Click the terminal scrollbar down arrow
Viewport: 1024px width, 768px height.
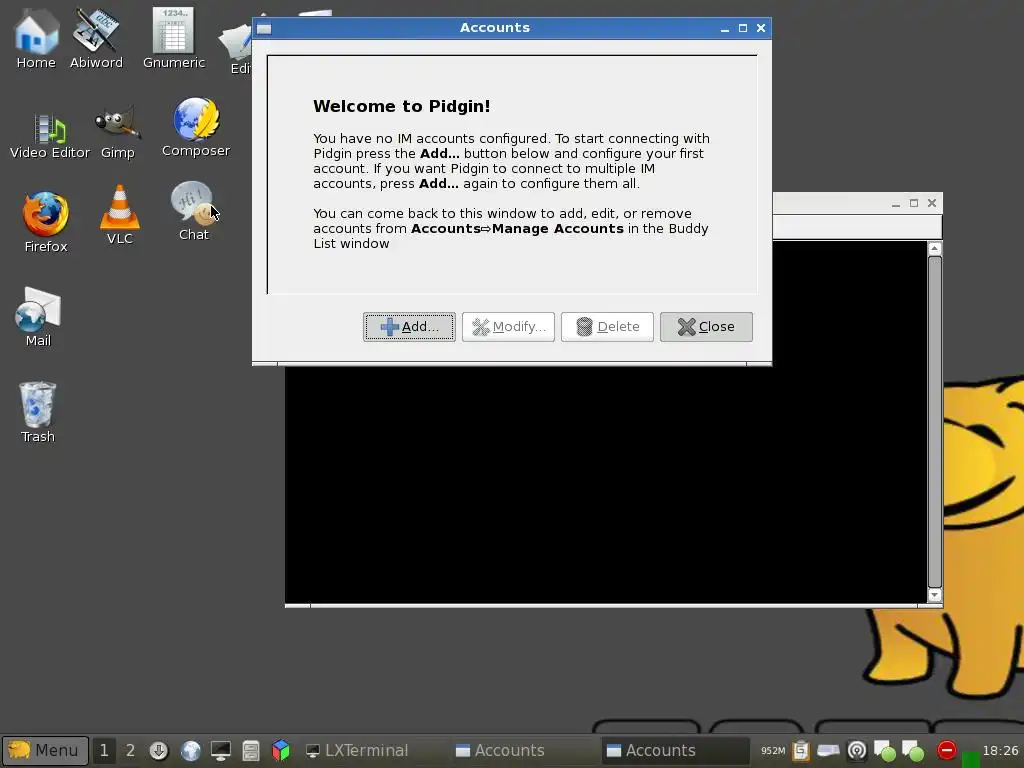(x=935, y=595)
